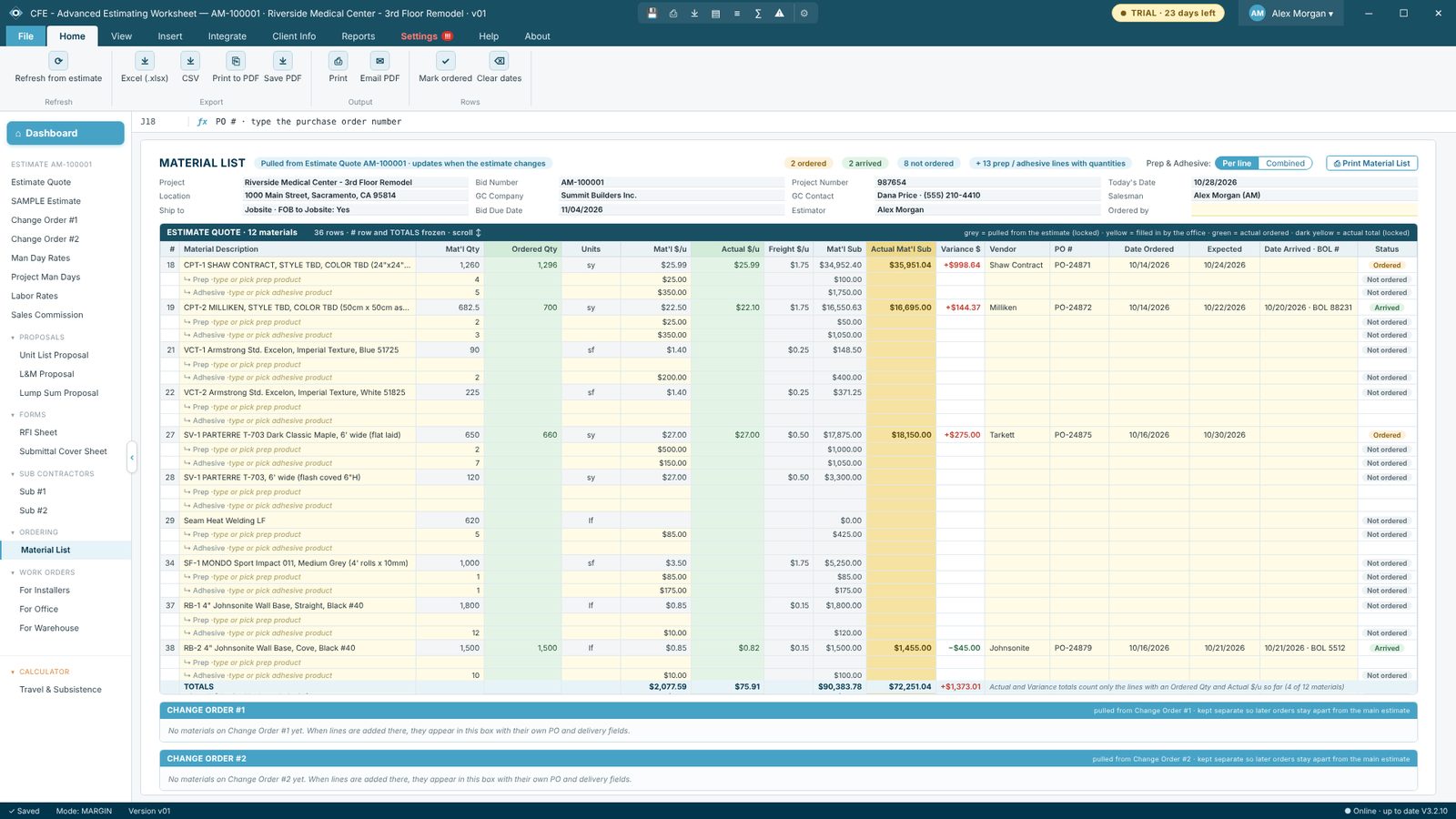
Task: Open Change Order #2 in sidebar
Action: tap(45, 239)
